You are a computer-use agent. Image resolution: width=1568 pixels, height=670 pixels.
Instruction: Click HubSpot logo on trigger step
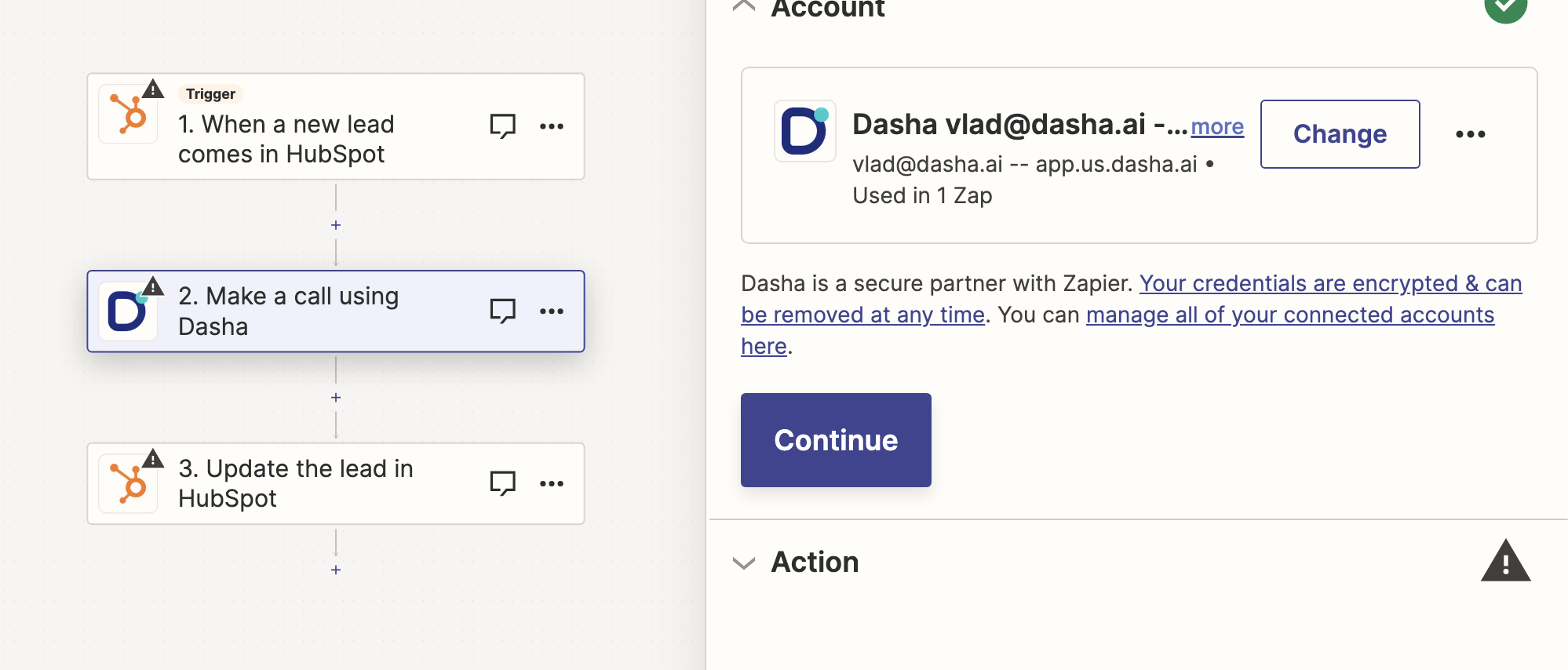(x=128, y=114)
